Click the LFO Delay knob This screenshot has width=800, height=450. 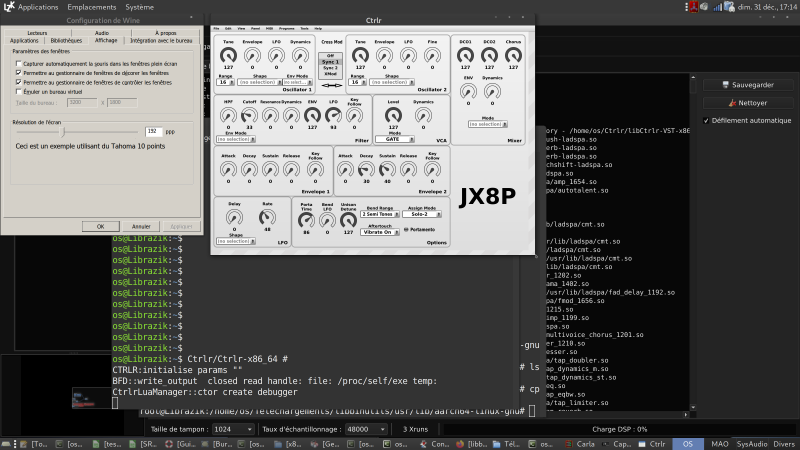point(234,217)
